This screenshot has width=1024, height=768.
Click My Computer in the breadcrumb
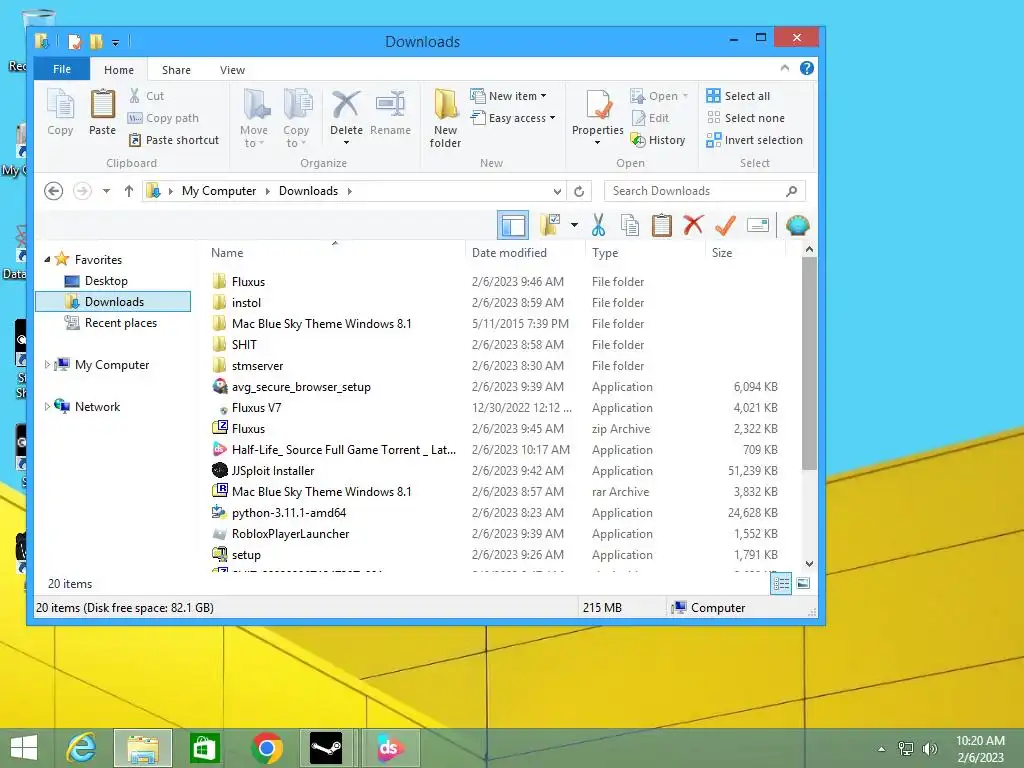(x=219, y=191)
